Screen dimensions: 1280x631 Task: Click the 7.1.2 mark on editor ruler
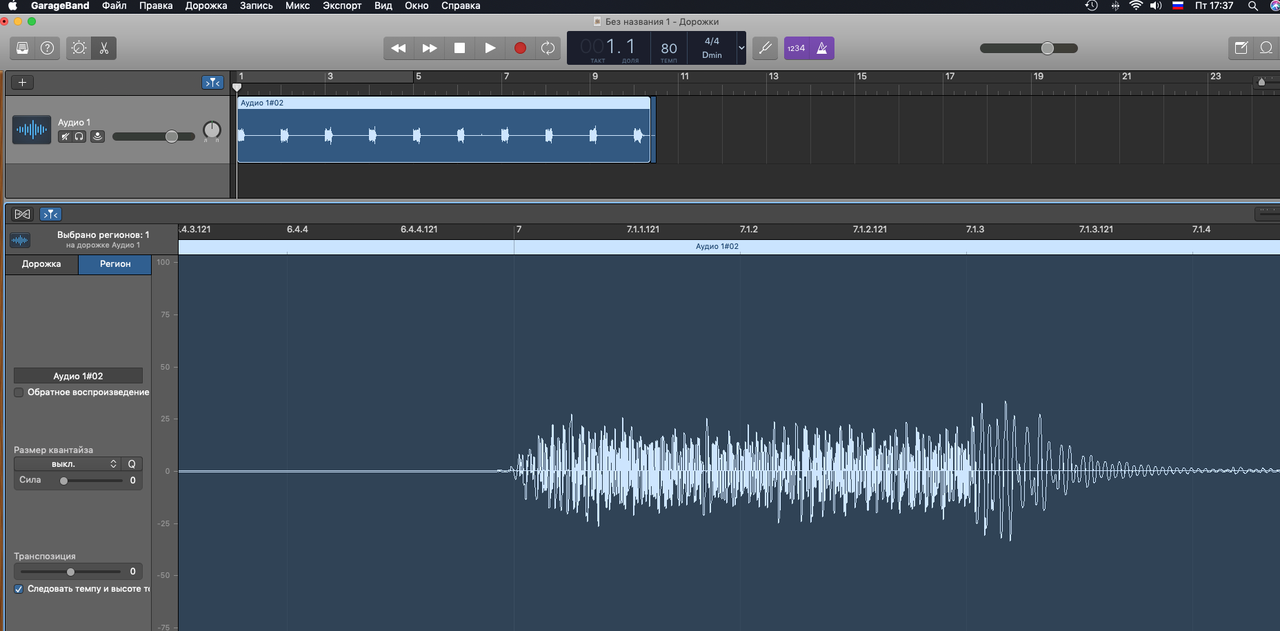coord(749,229)
